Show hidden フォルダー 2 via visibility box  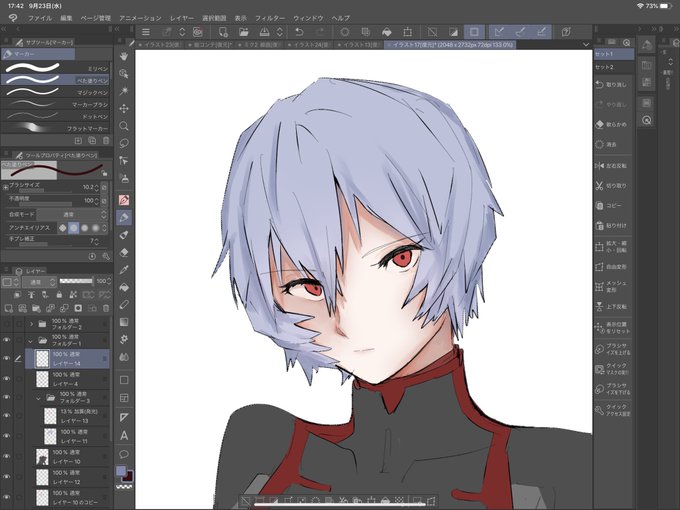pyautogui.click(x=7, y=324)
